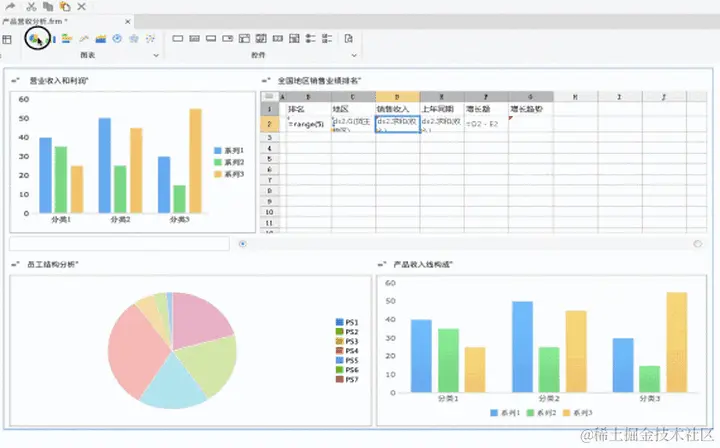
Task: Click the 增长趋势 header cell
Action: click(x=531, y=109)
